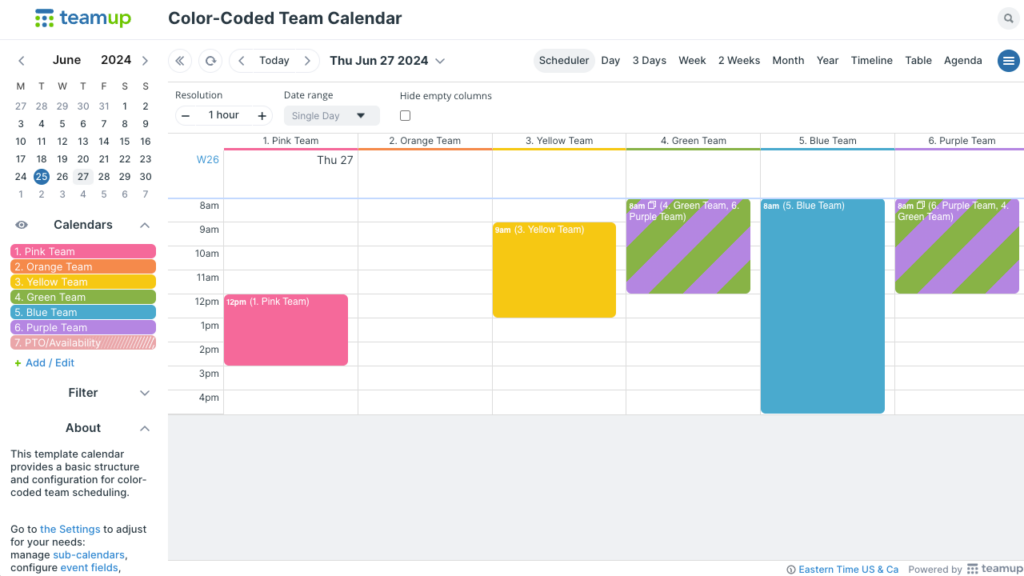Switch to the Agenda view tab

962,60
